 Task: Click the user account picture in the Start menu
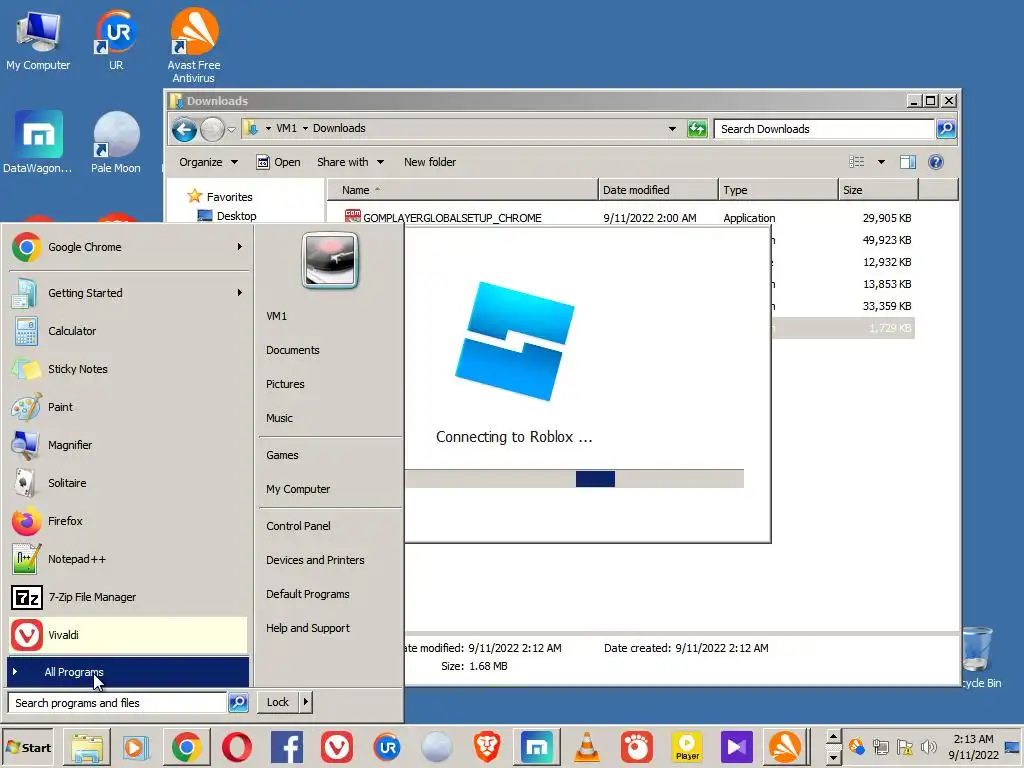330,260
